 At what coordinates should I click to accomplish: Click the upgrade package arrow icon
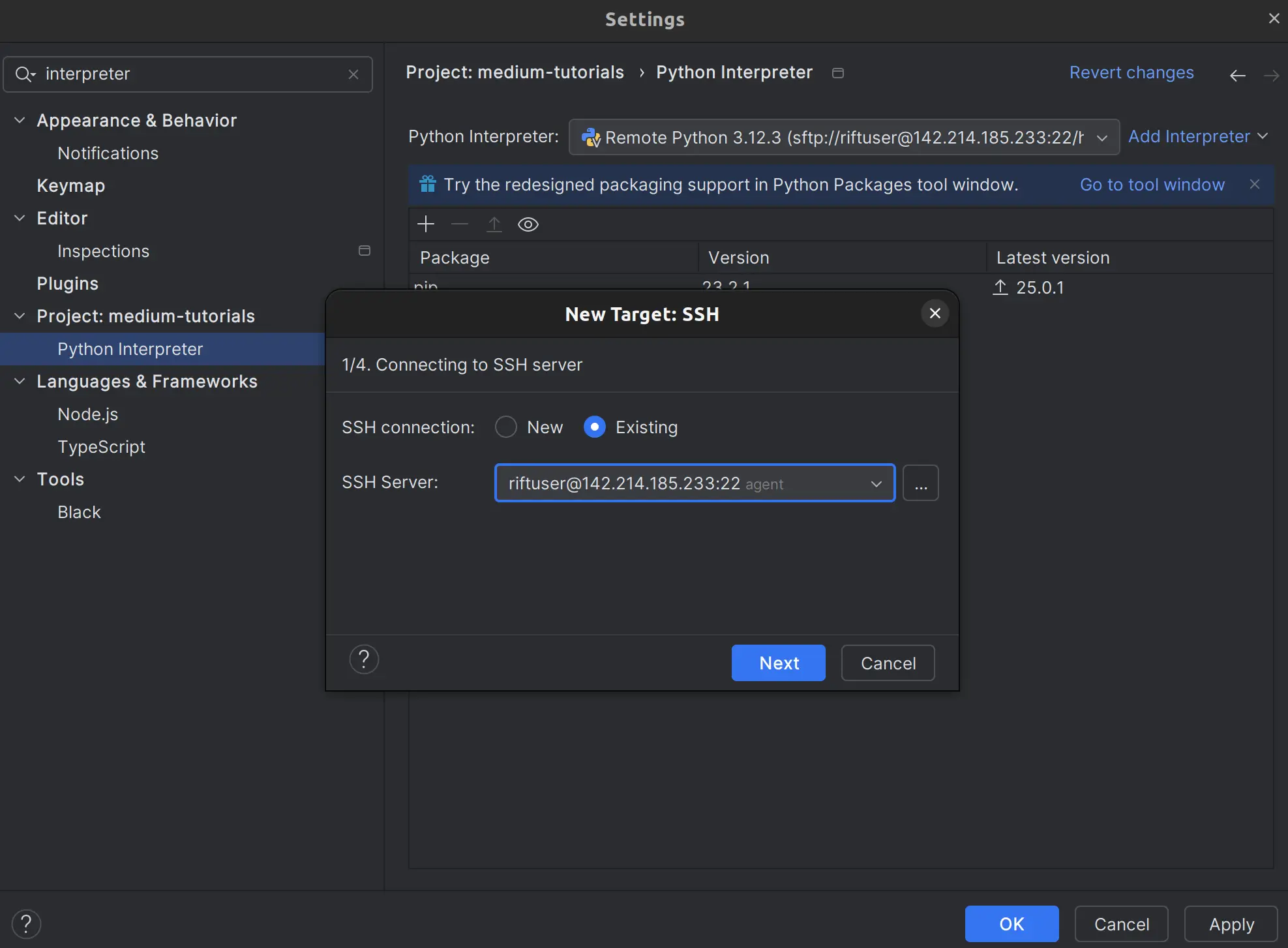click(494, 224)
